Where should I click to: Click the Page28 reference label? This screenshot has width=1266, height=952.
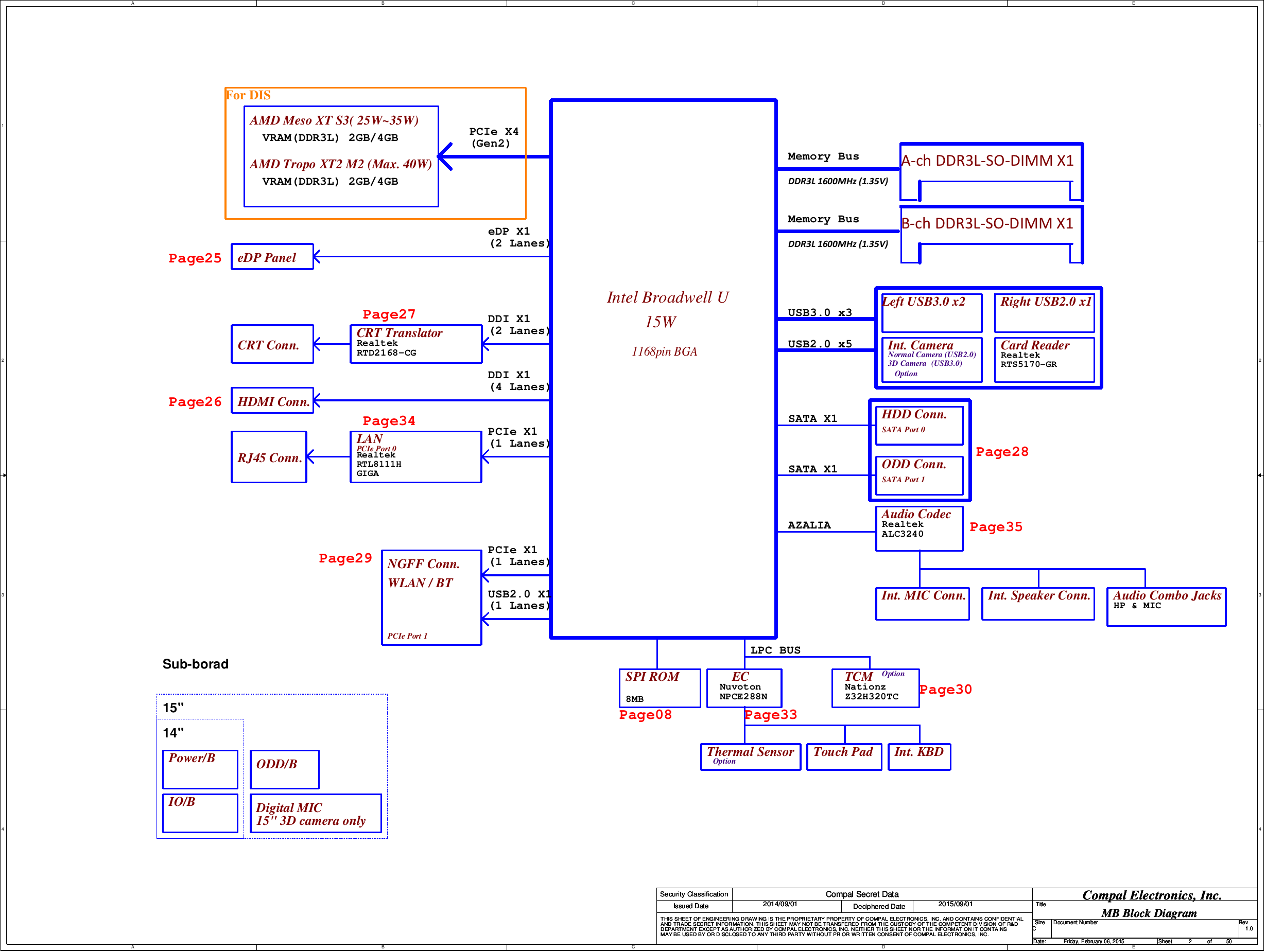click(x=1002, y=452)
